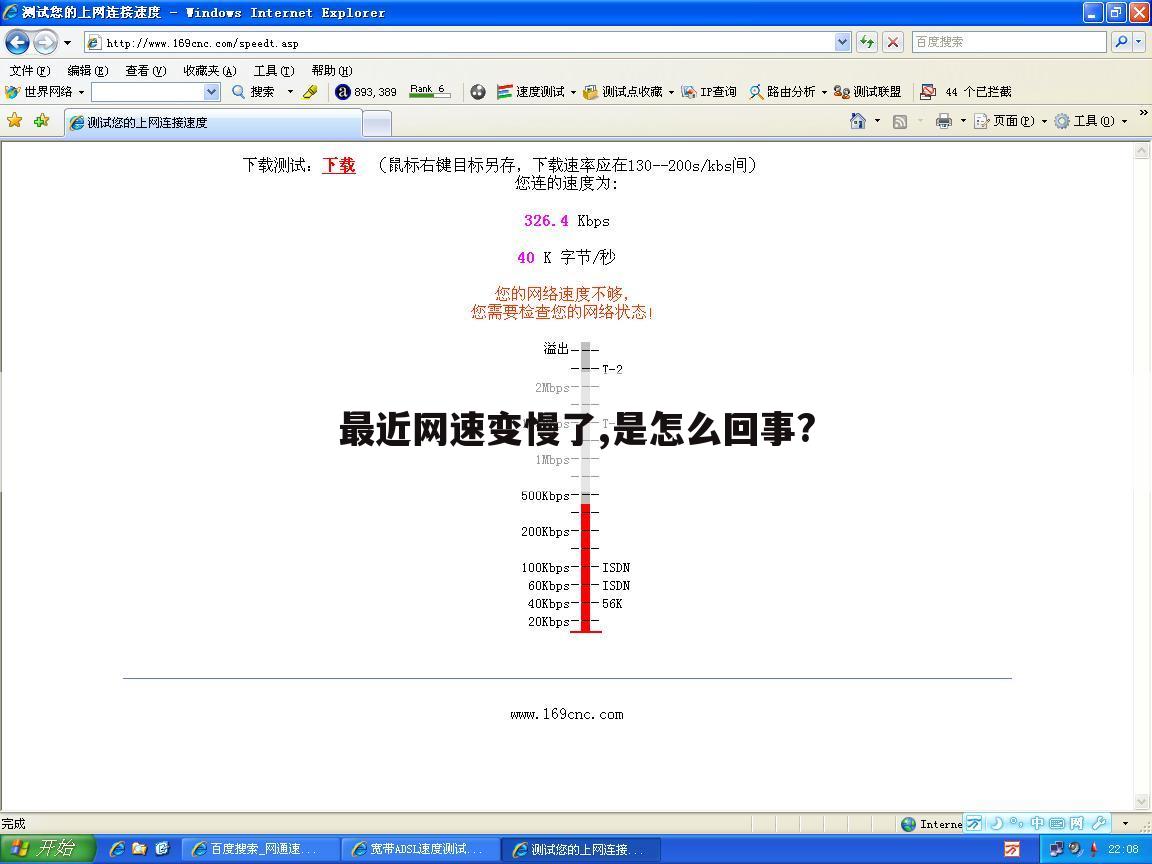Image resolution: width=1152 pixels, height=864 pixels.
Task: Open a new blank tab
Action: tap(377, 123)
